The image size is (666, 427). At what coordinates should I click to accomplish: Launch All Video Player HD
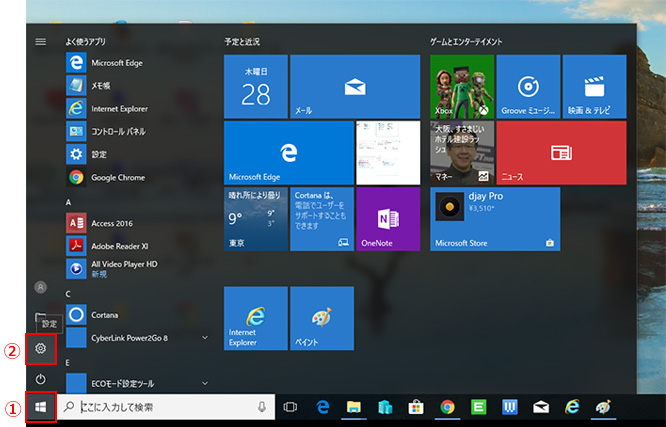coord(138,269)
